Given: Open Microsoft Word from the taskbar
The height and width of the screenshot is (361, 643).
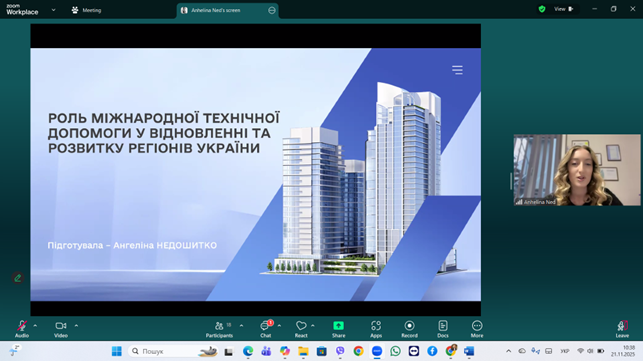Looking at the screenshot, I should [469, 351].
